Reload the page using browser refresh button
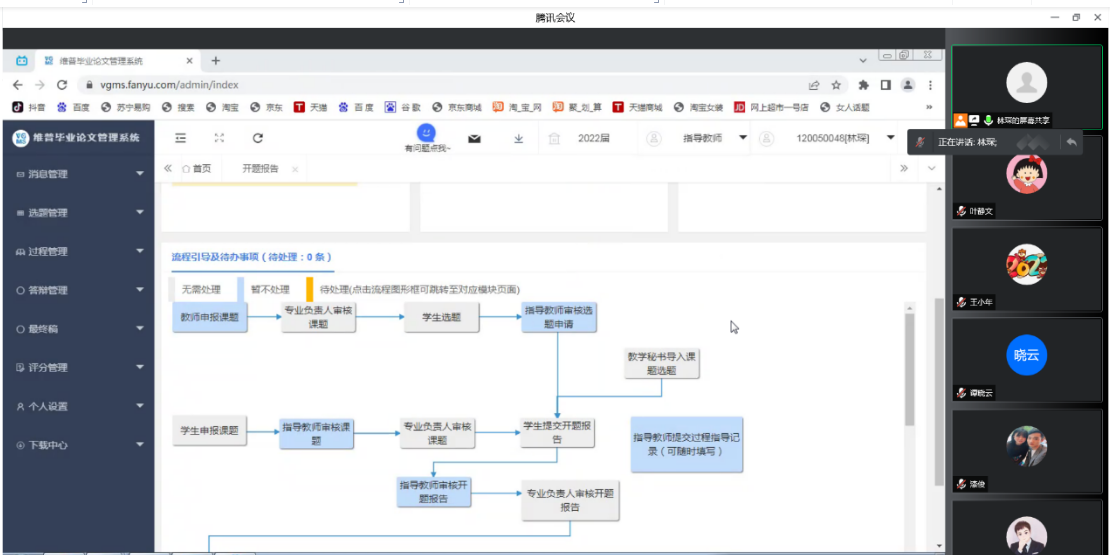Image resolution: width=1110 pixels, height=555 pixels. (x=62, y=85)
